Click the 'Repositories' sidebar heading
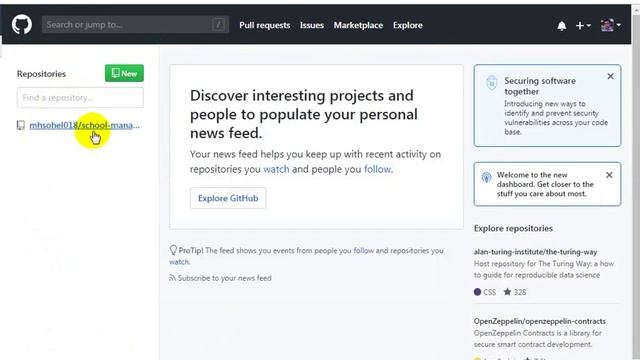The width and height of the screenshot is (640, 360). coord(41,74)
